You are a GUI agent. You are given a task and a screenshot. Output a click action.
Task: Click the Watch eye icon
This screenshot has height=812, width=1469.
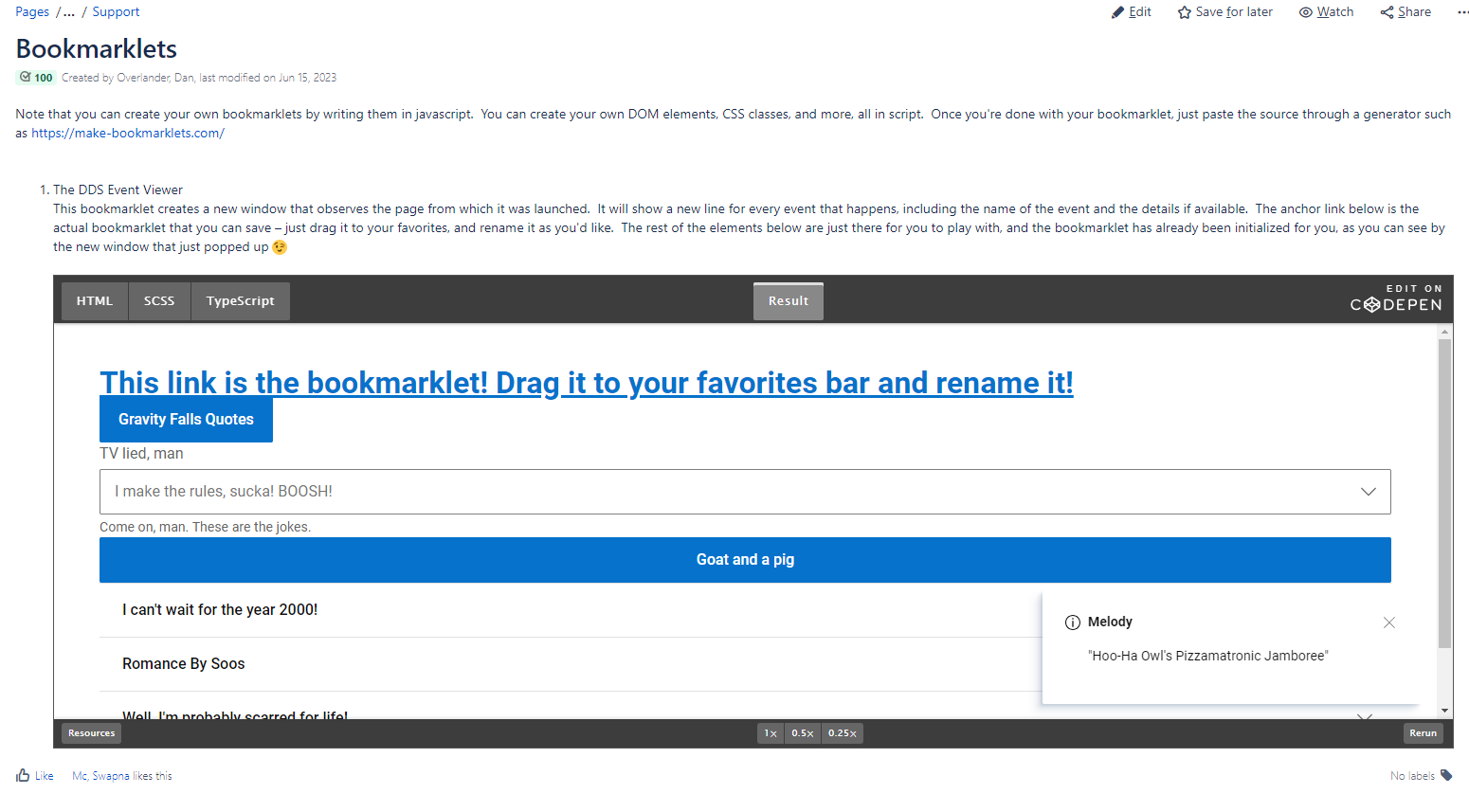click(x=1305, y=12)
